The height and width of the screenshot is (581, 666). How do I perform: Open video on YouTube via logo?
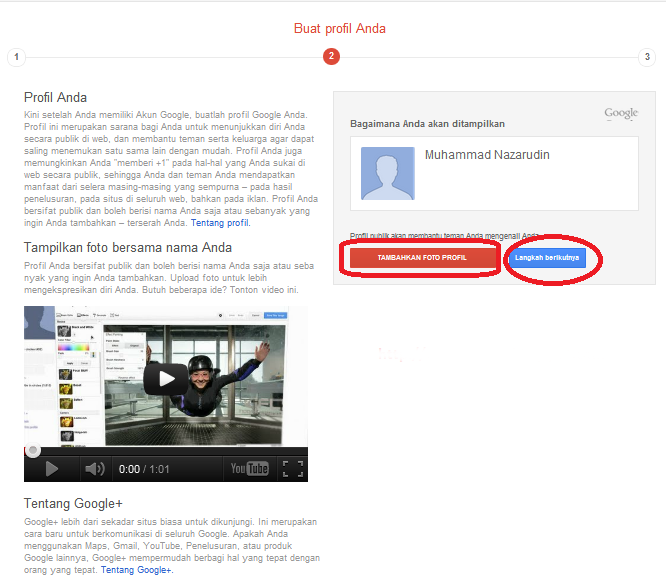pyautogui.click(x=249, y=469)
